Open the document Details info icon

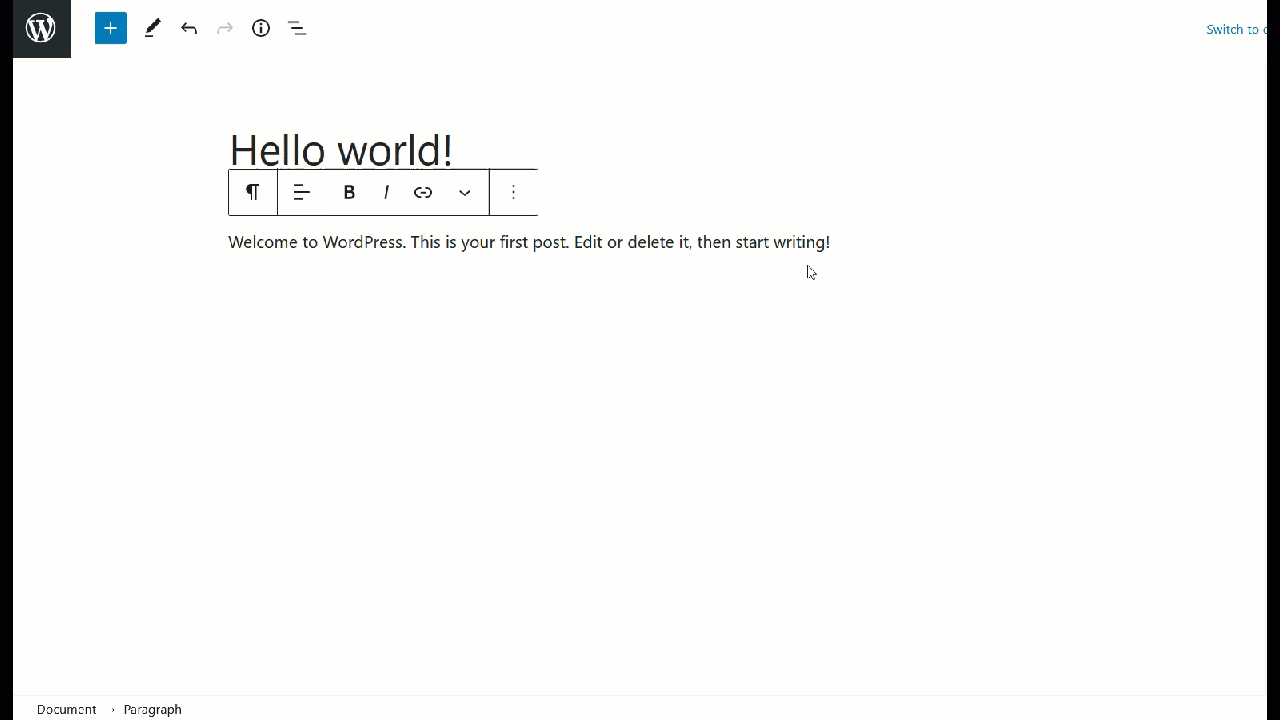pos(261,28)
